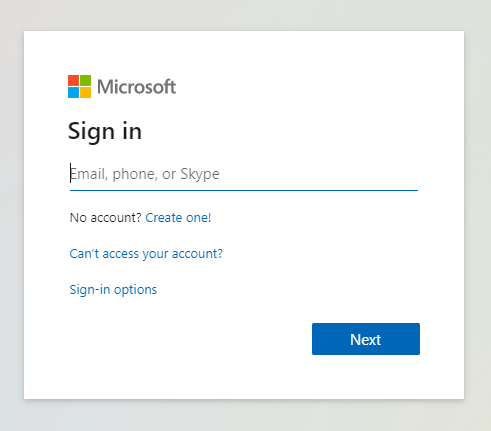491x431 pixels.
Task: Click the blue Next button
Action: [366, 339]
